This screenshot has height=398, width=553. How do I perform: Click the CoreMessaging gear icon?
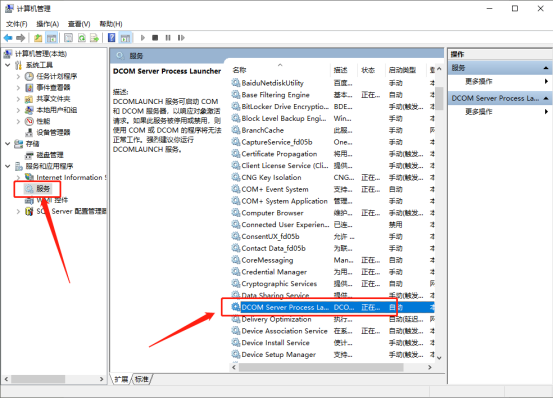pos(235,260)
